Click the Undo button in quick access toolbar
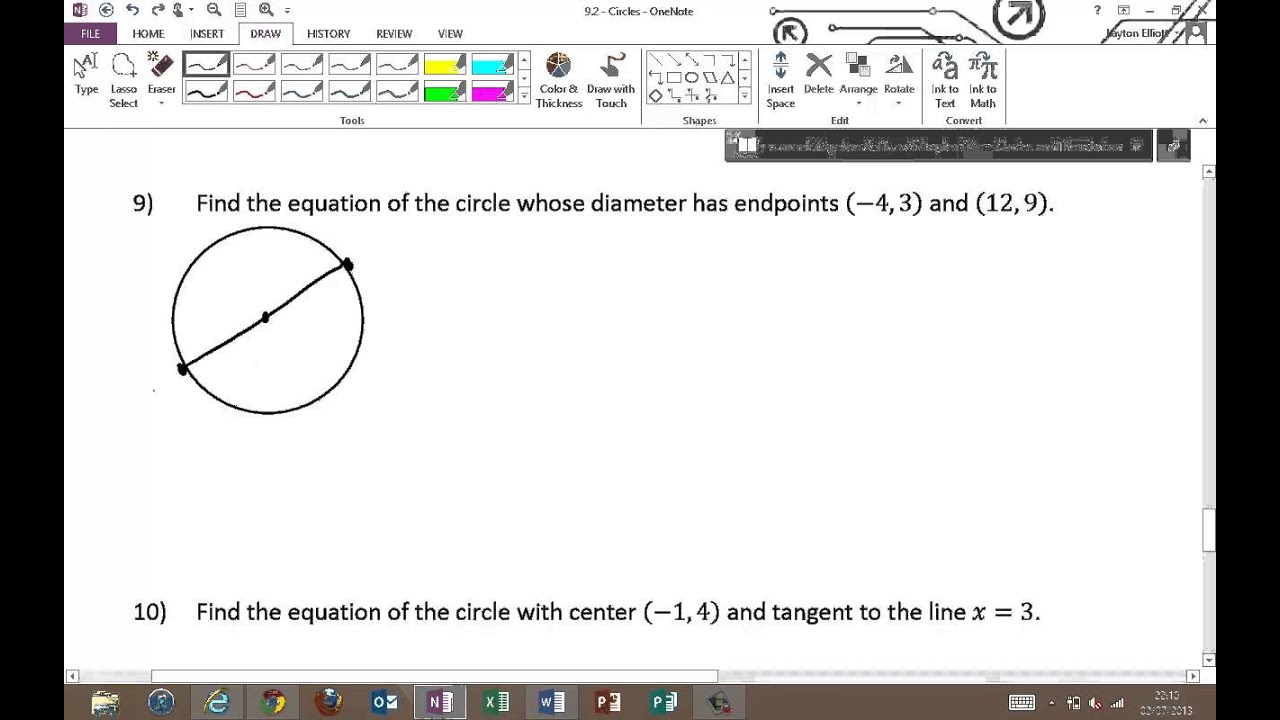The width and height of the screenshot is (1280, 720). click(133, 10)
